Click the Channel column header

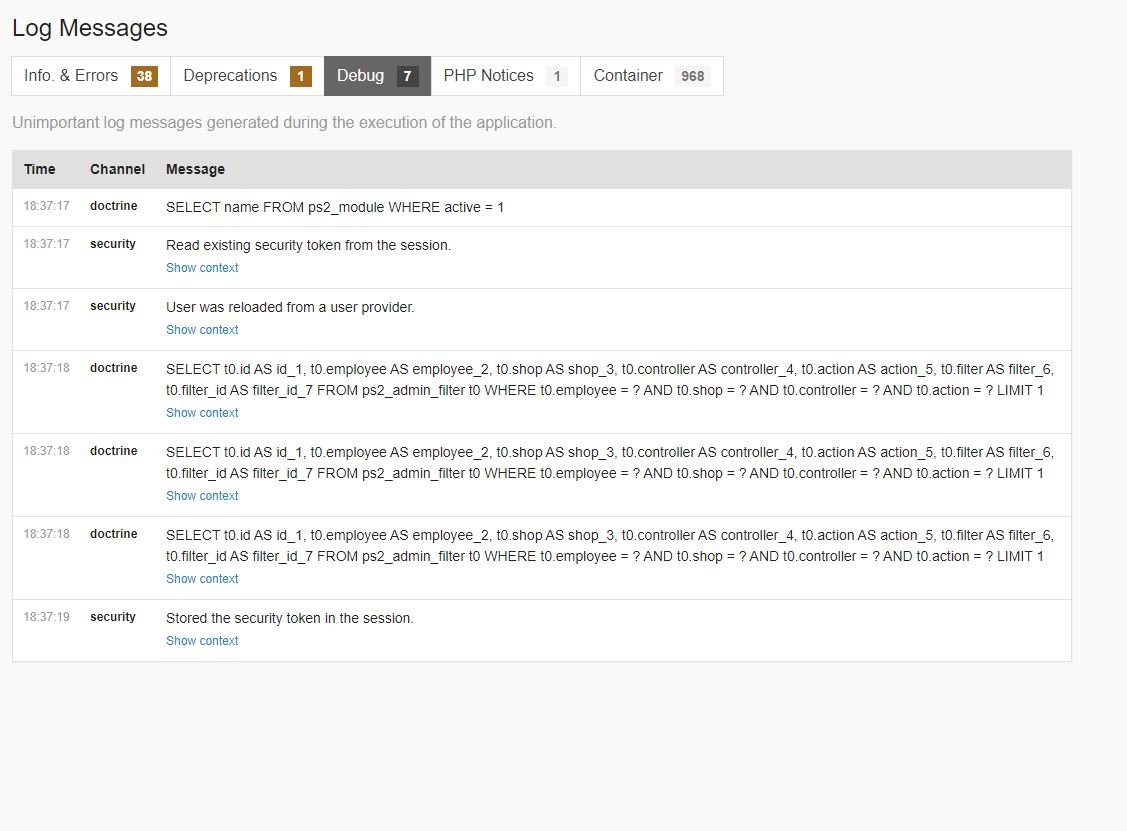click(117, 169)
